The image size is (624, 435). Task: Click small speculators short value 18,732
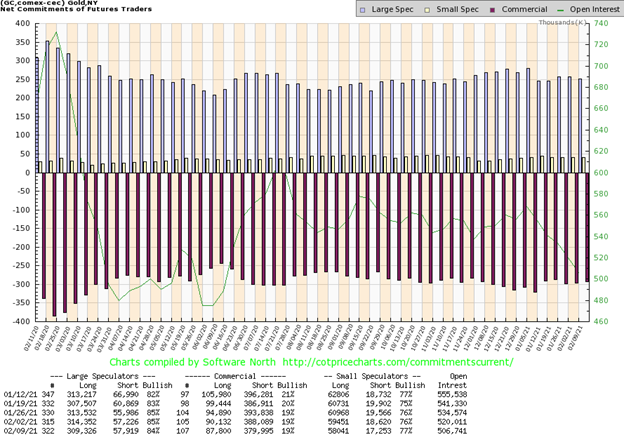click(x=378, y=394)
